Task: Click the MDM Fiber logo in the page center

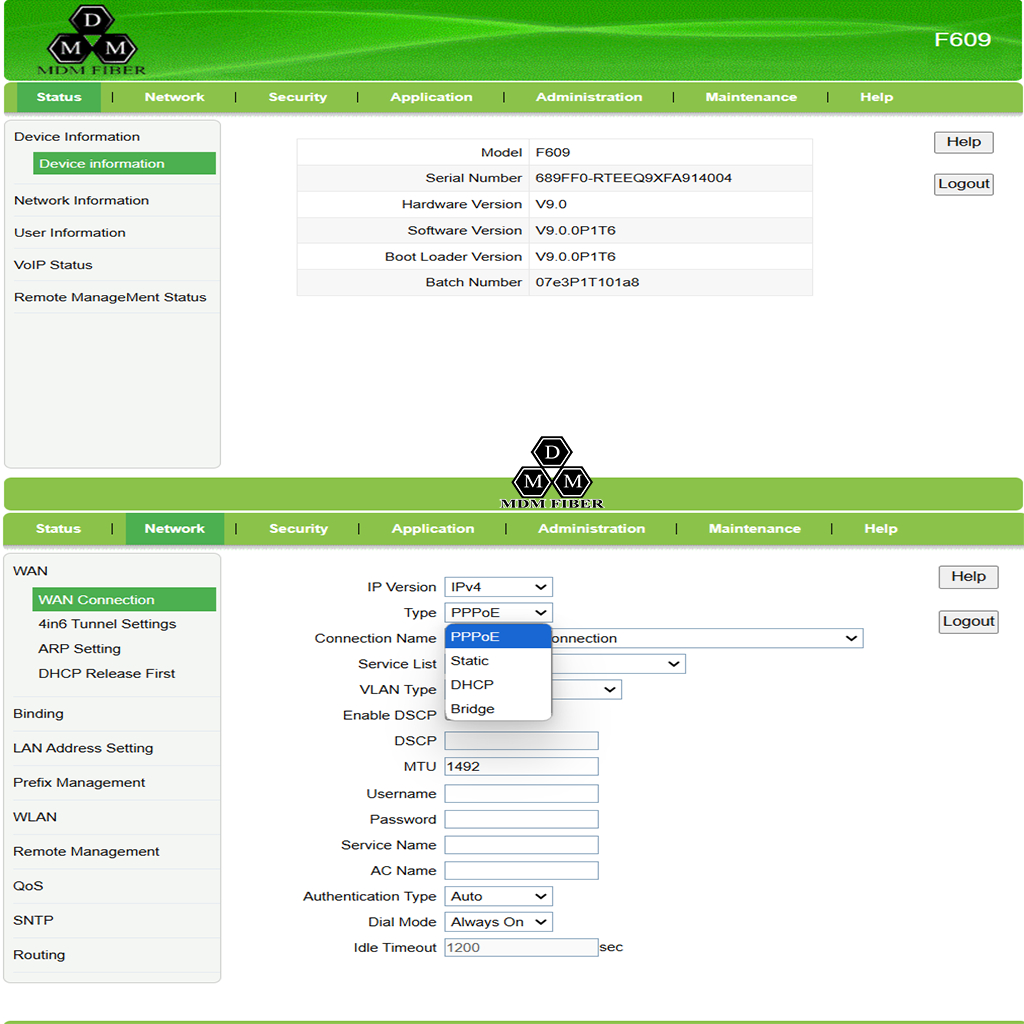Action: coord(552,473)
